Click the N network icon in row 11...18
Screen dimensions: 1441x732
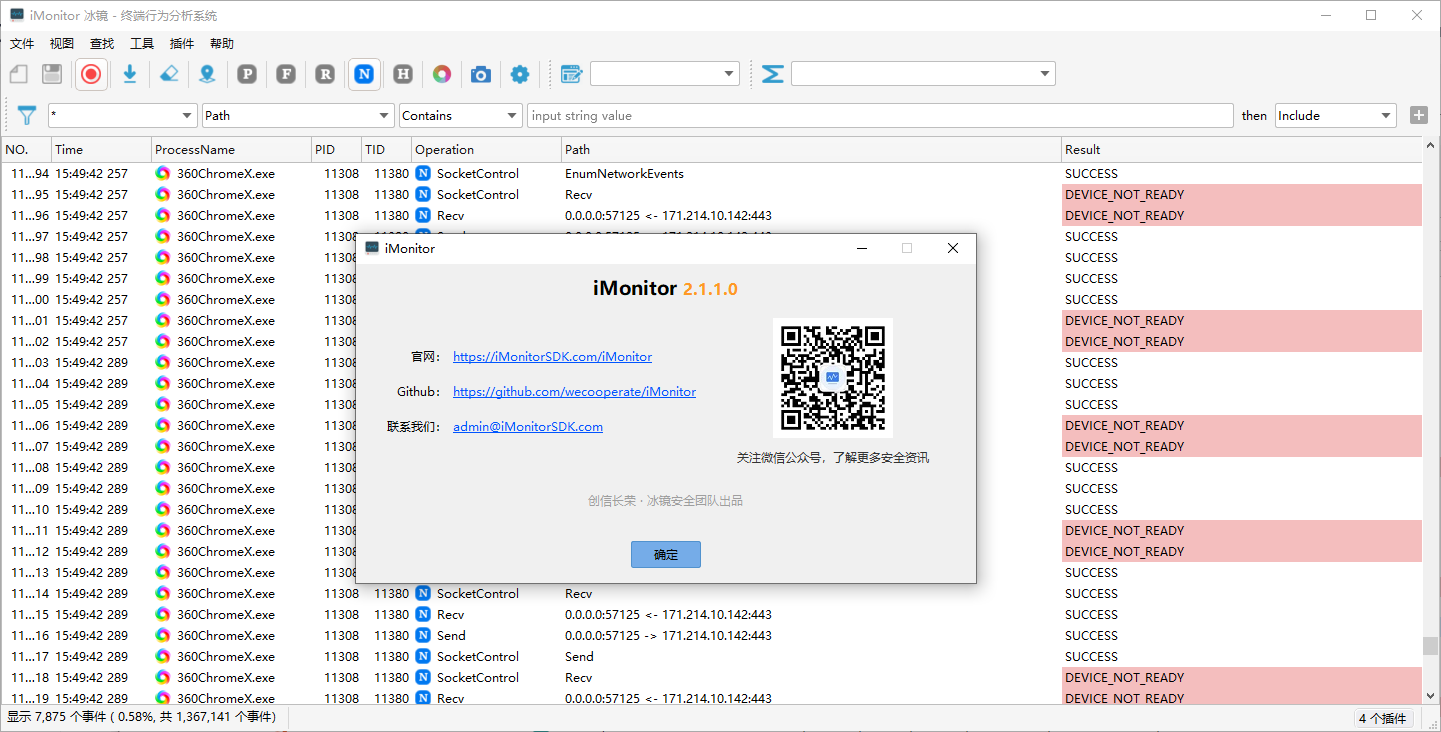[x=423, y=677]
